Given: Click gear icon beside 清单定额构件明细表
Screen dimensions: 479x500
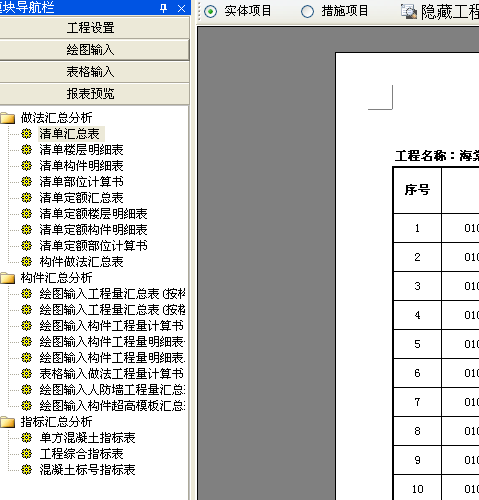Looking at the screenshot, I should point(26,230).
